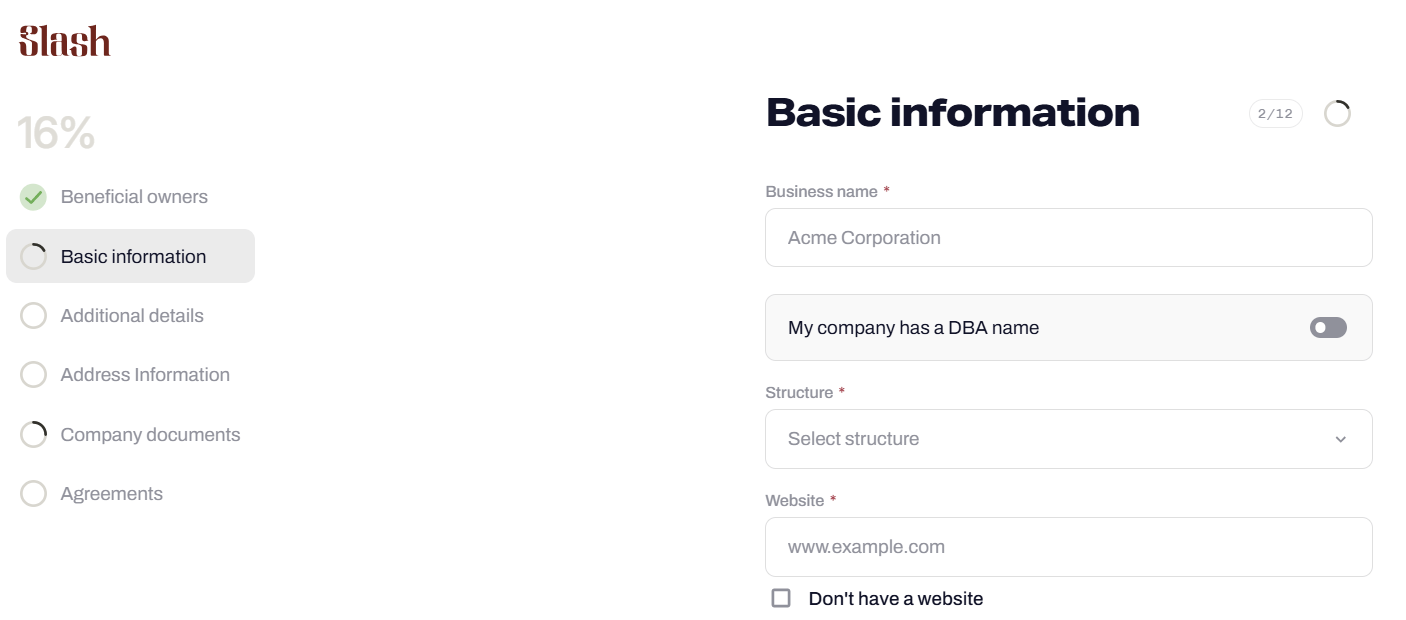Enable the DBA name toggle switch

click(x=1328, y=328)
